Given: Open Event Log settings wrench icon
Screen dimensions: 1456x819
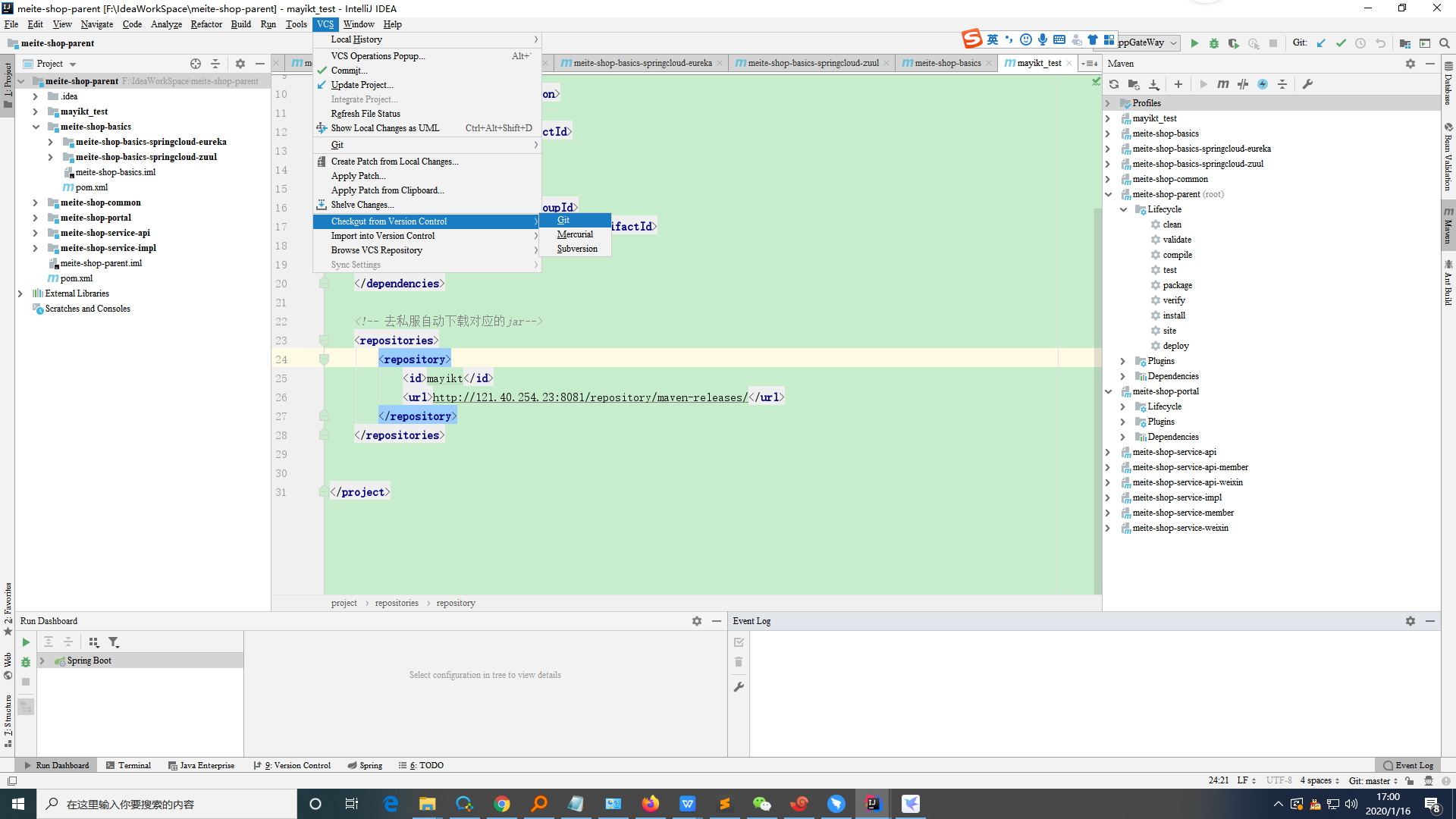Looking at the screenshot, I should tap(739, 687).
